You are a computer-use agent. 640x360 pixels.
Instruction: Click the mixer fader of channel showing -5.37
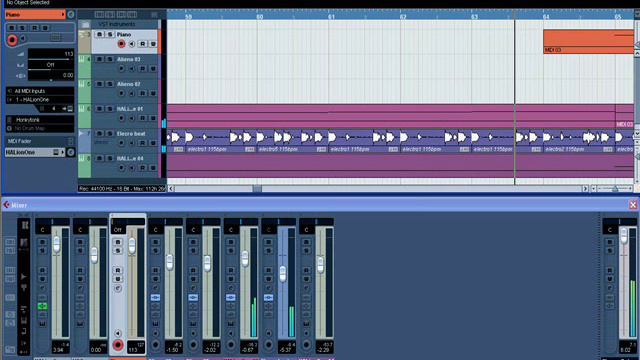[x=282, y=273]
